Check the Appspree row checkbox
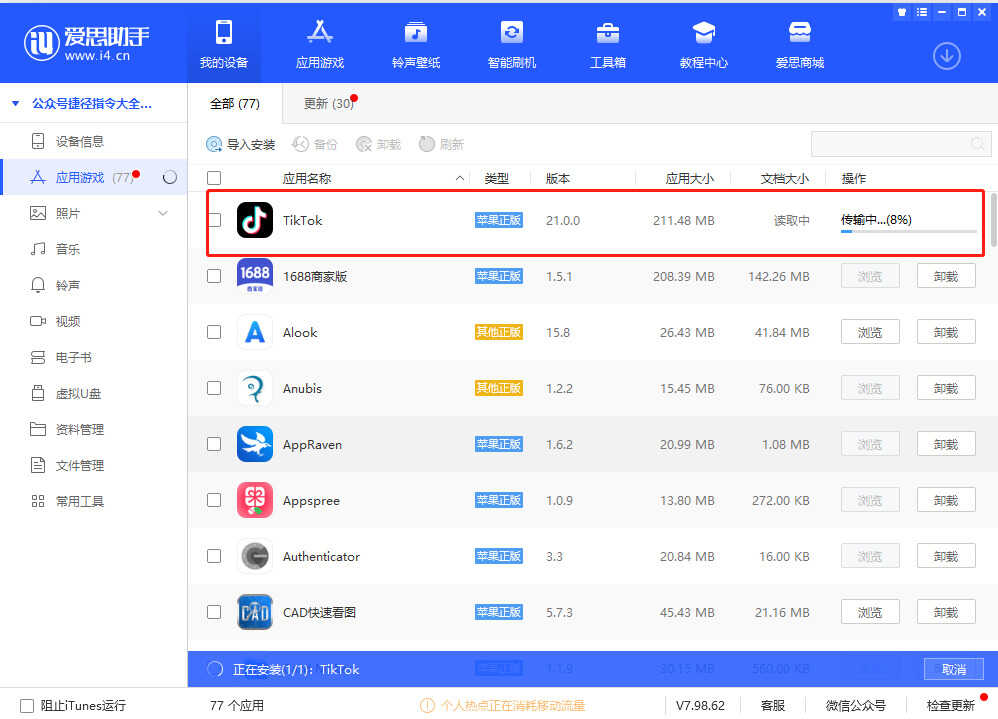 (214, 500)
